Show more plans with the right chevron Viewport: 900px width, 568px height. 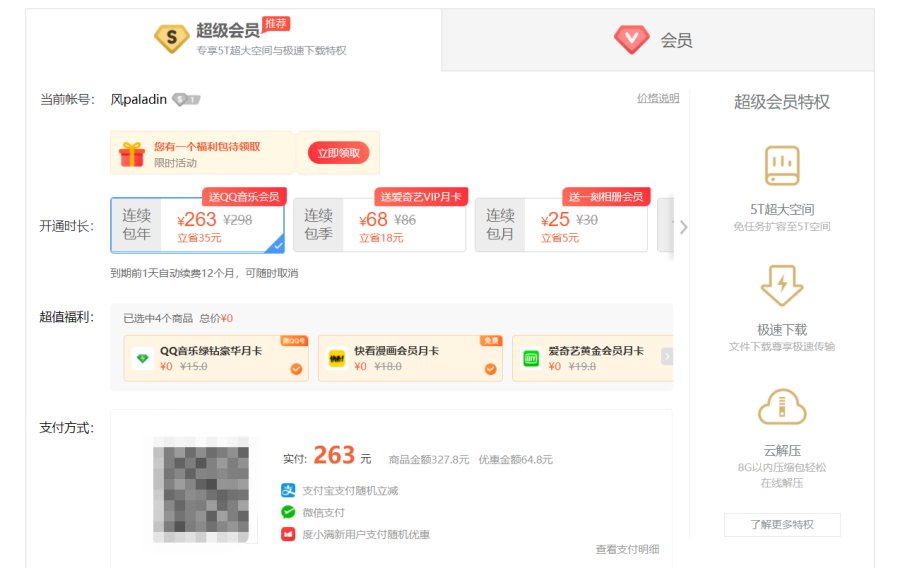(x=683, y=227)
